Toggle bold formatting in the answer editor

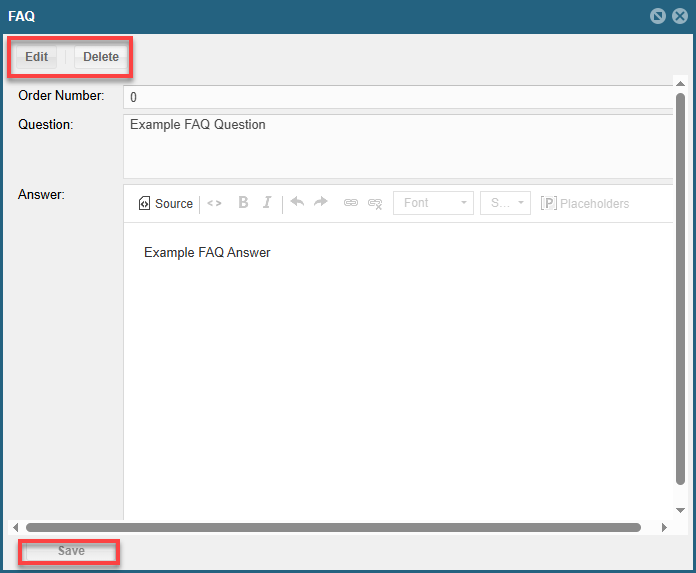click(x=243, y=203)
